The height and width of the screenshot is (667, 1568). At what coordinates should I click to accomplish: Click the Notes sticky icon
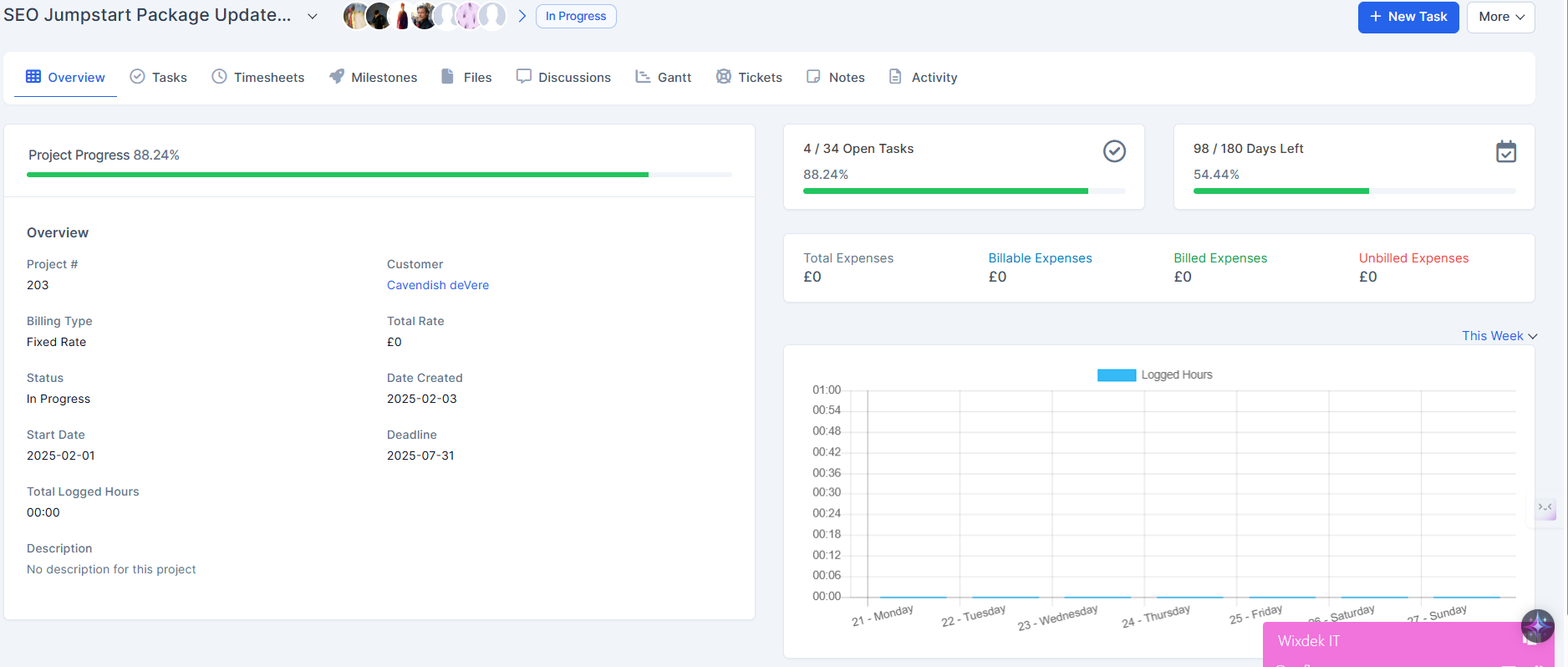[813, 76]
